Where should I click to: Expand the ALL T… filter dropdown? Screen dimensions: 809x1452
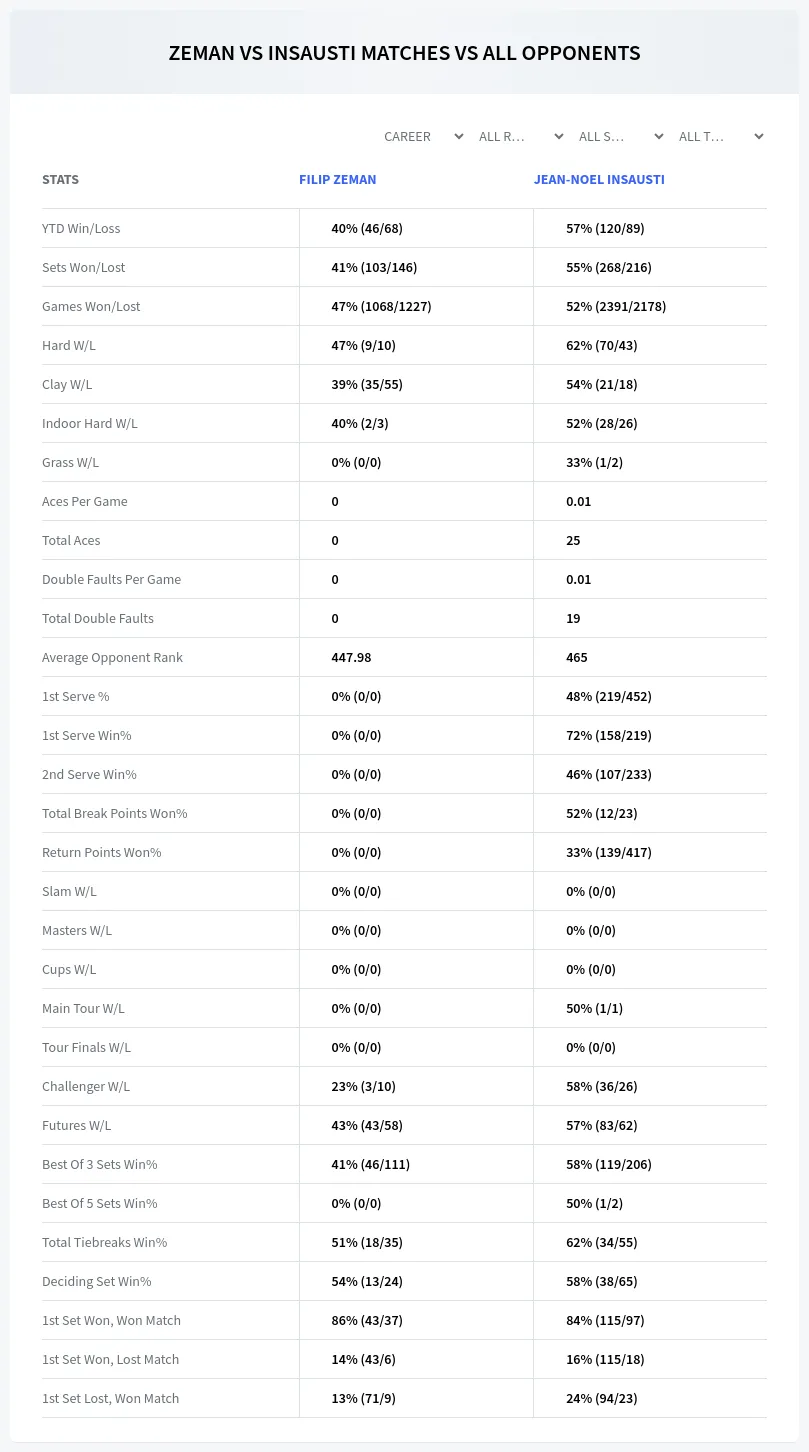[720, 136]
